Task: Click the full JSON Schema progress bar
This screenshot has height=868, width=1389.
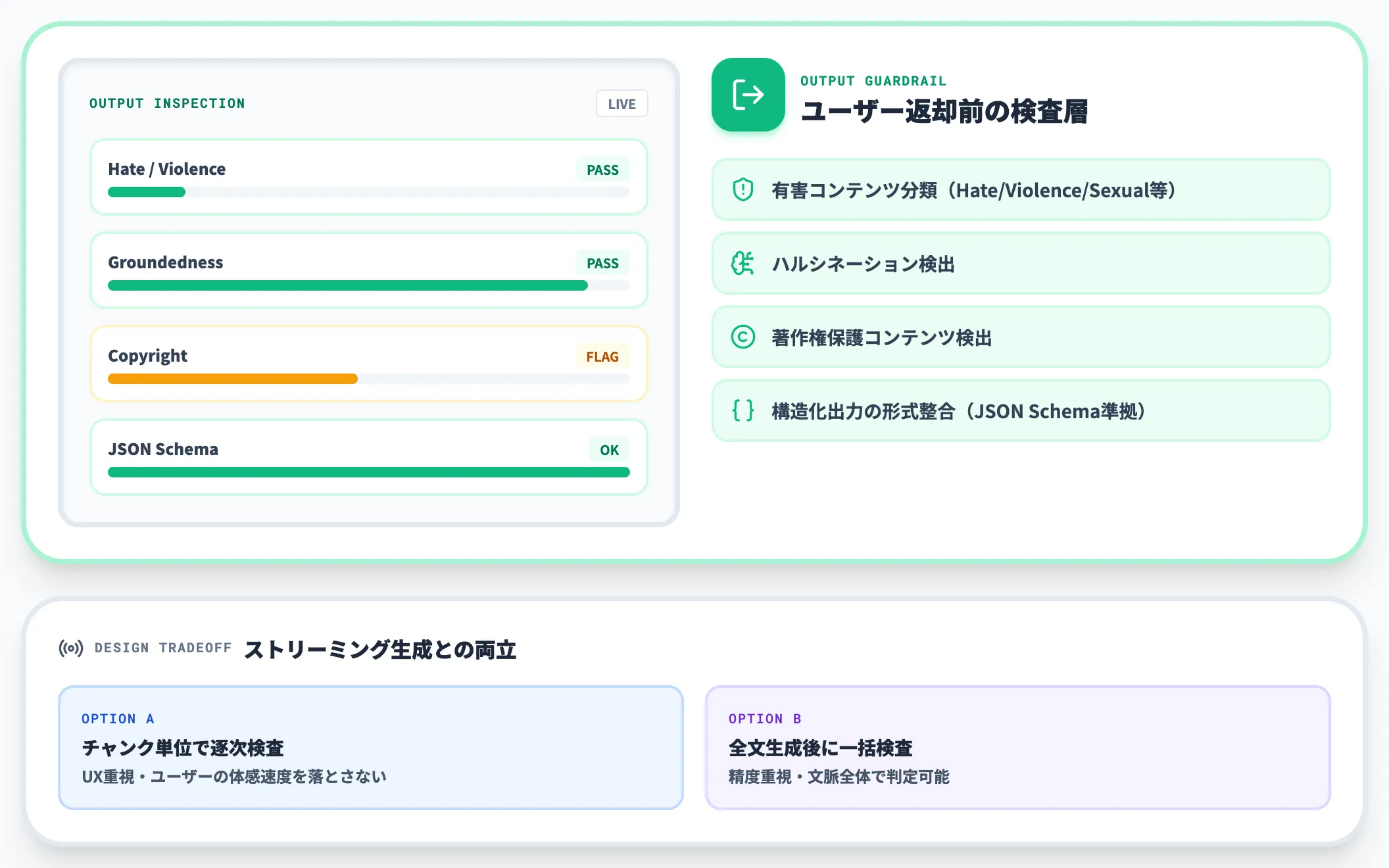Action: [369, 472]
